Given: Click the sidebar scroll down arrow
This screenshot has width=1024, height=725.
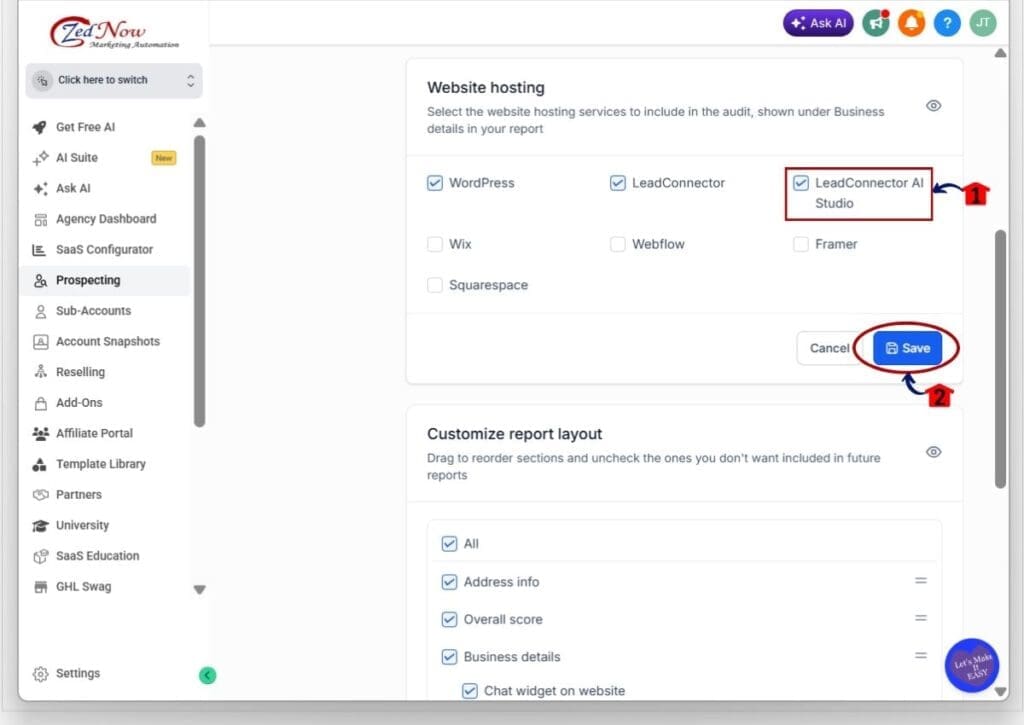Looking at the screenshot, I should click(x=200, y=590).
